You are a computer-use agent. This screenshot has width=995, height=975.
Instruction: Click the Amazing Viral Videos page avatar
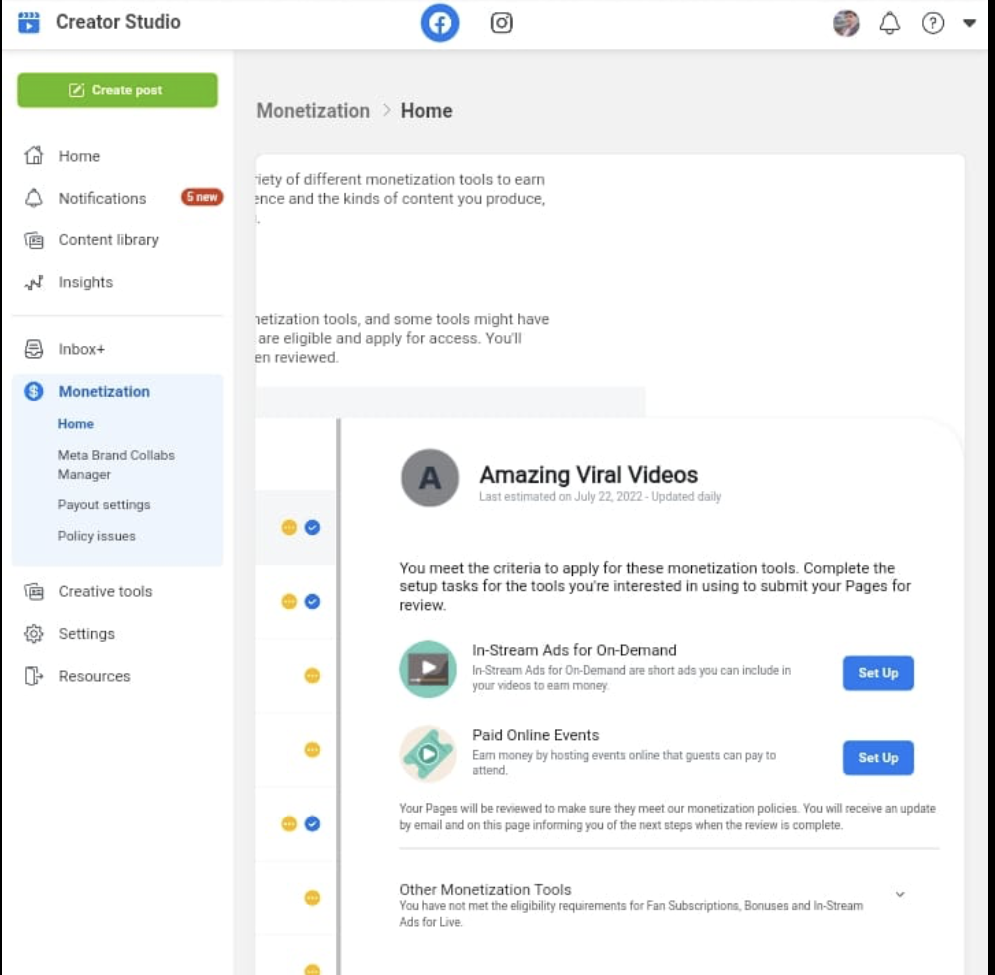click(430, 478)
